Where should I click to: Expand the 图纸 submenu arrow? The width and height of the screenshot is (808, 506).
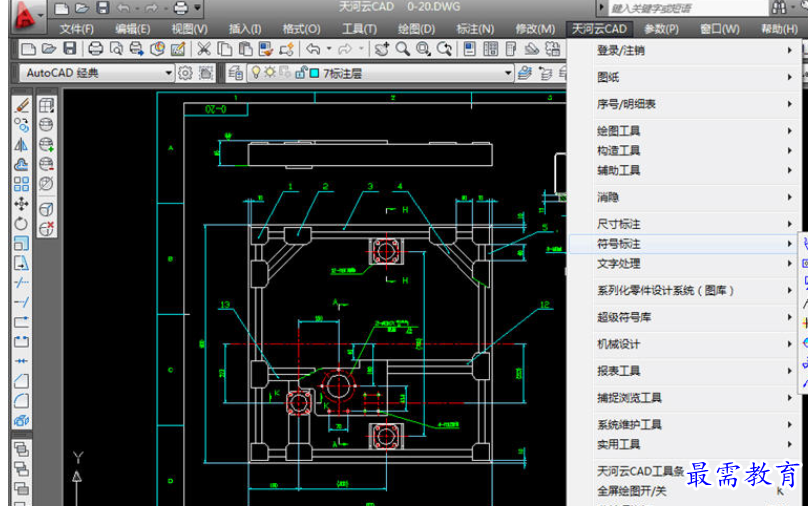(x=789, y=77)
